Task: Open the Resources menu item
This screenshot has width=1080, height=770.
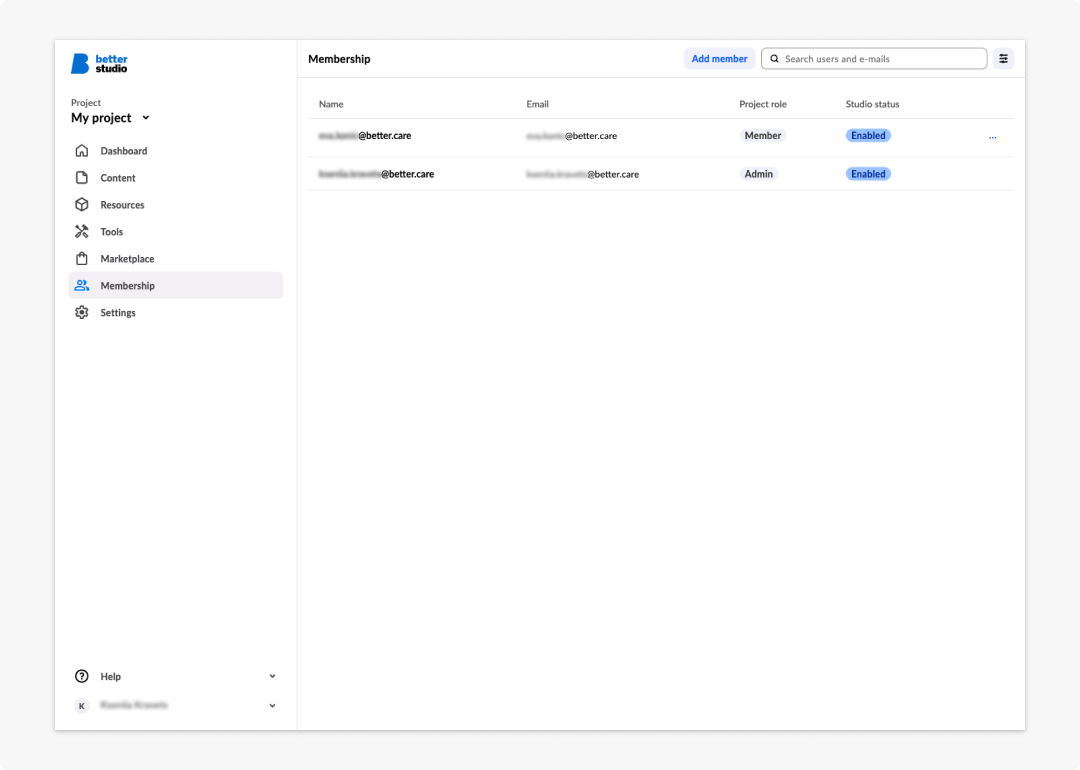Action: [x=123, y=205]
